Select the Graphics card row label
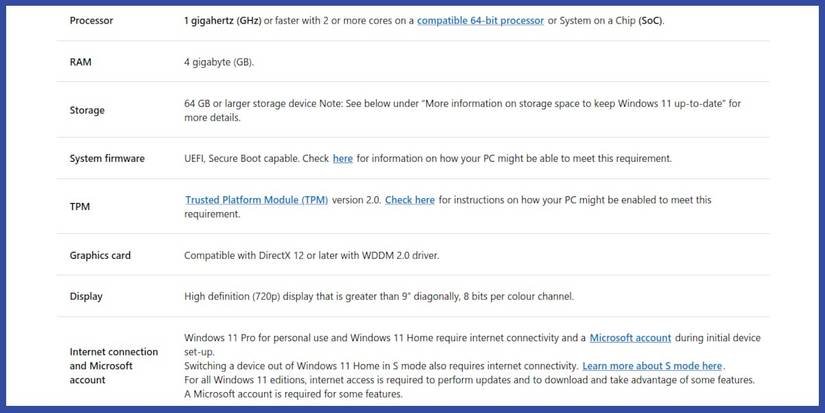Screen dimensions: 825x413 [x=100, y=255]
